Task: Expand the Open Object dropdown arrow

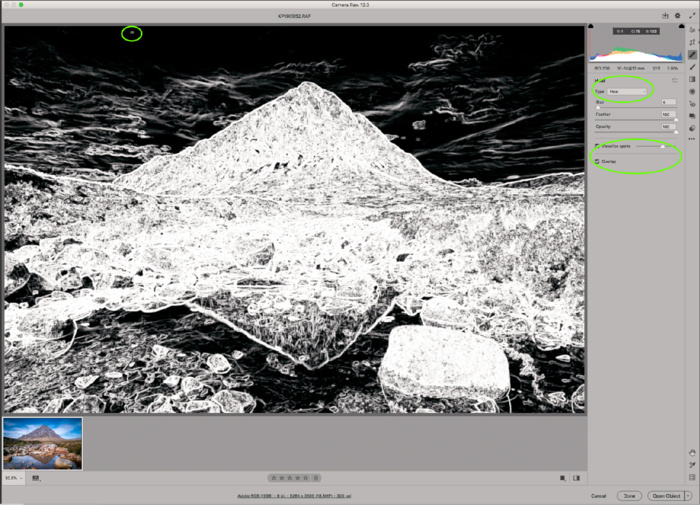Action: (690, 495)
